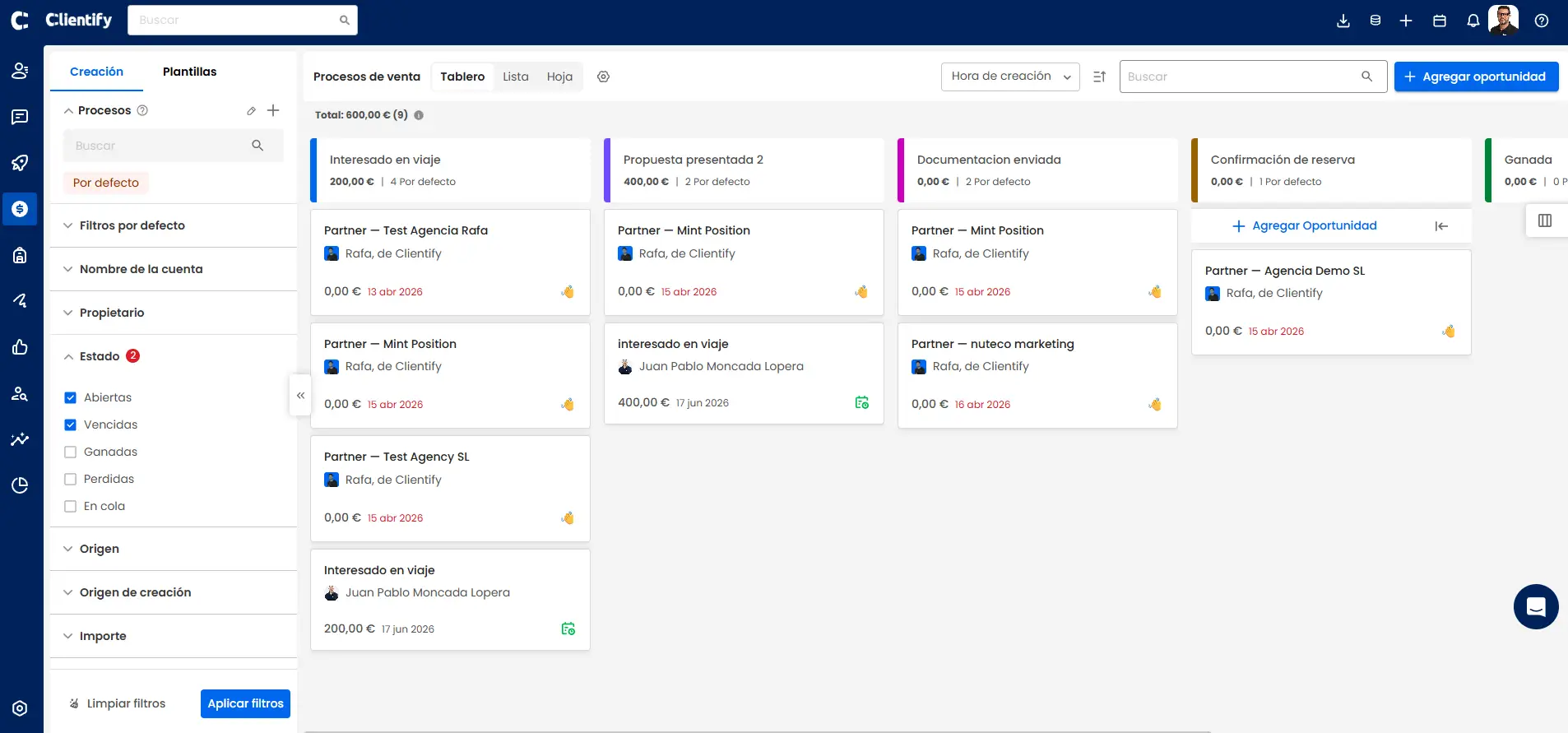
Task: Toggle the Abiertas checkbox
Action: (x=70, y=397)
